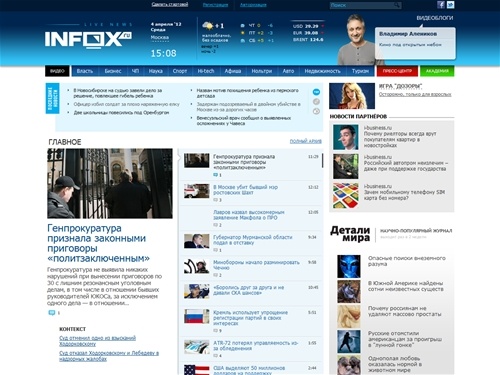Screen dimensions: 500x375
Task: Click the partly cloudy weather icon
Action: pos(208,26)
